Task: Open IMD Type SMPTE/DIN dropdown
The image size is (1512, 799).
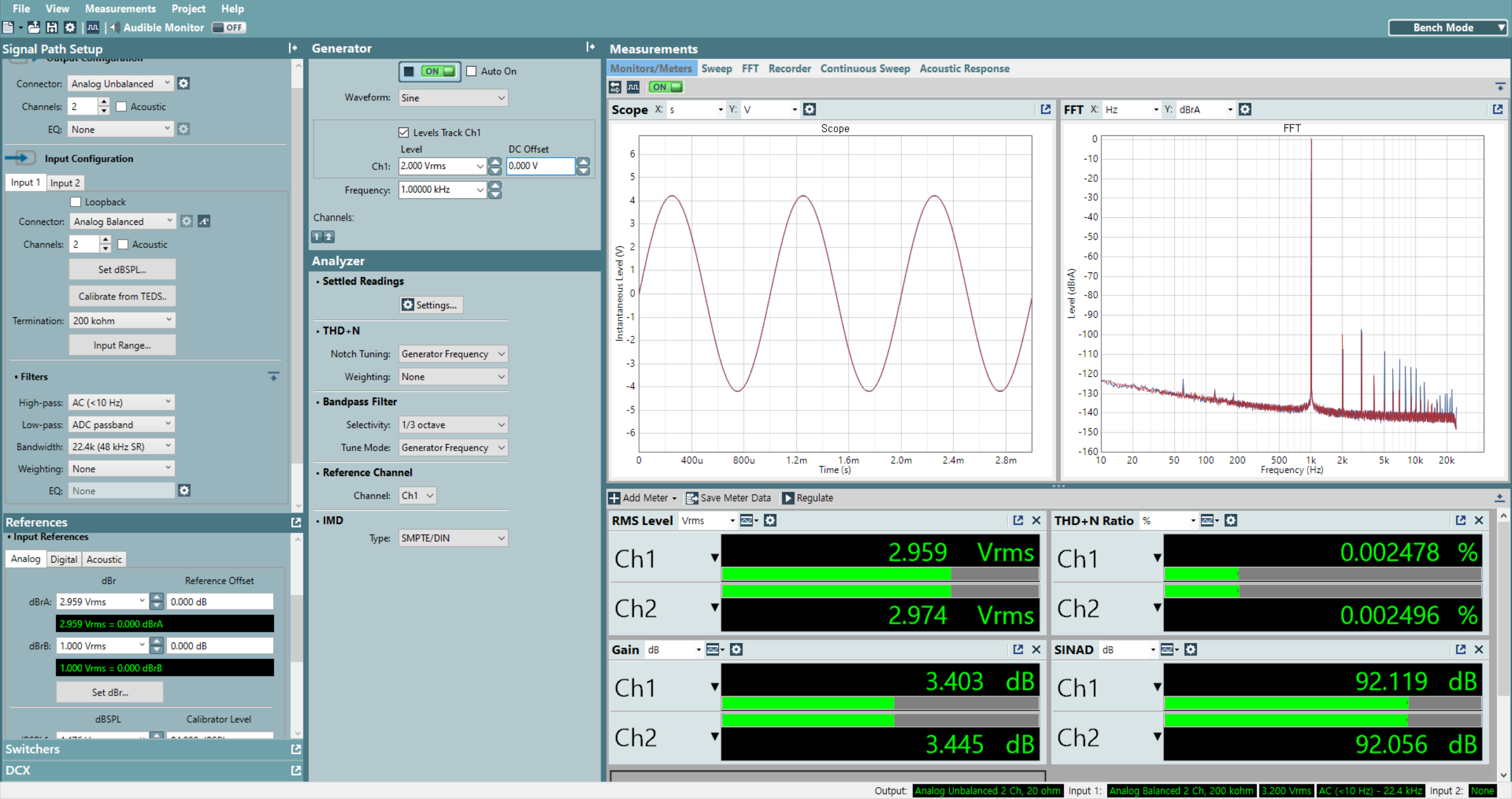Action: pos(453,538)
